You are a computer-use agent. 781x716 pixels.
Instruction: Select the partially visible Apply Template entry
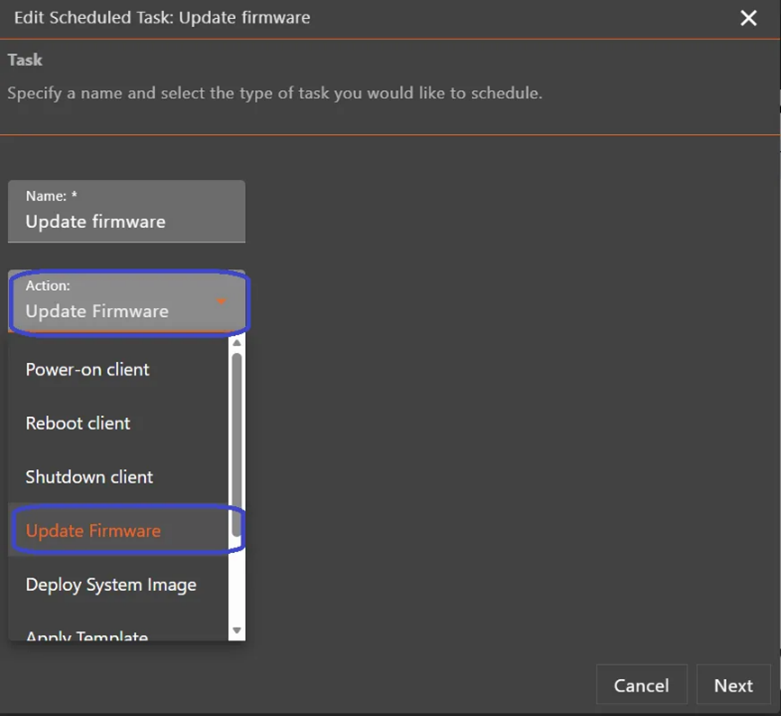coord(87,634)
